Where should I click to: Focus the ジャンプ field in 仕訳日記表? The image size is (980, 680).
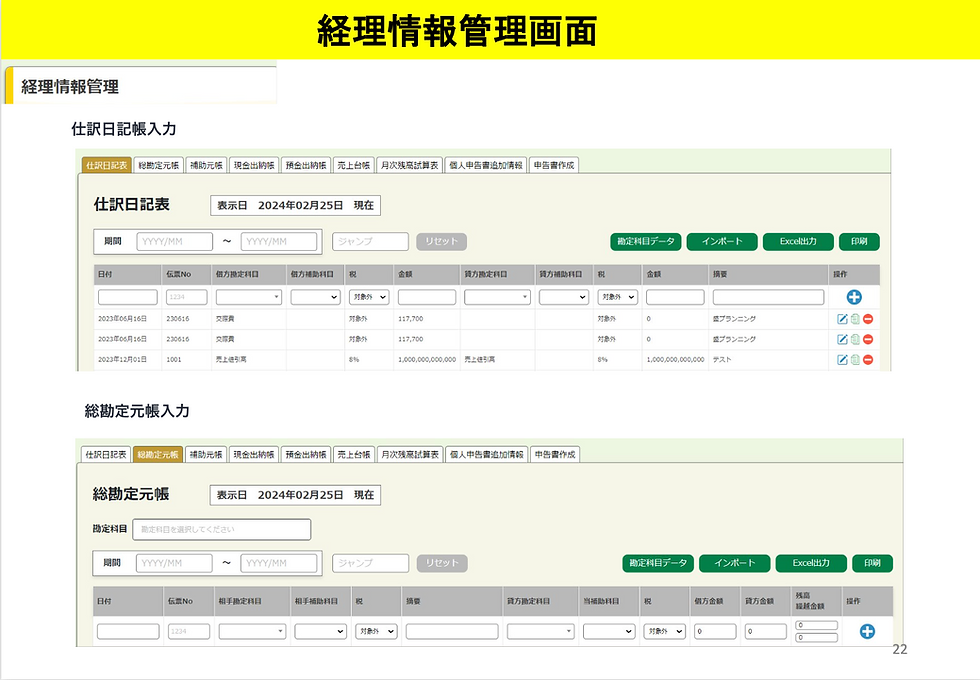pyautogui.click(x=370, y=241)
